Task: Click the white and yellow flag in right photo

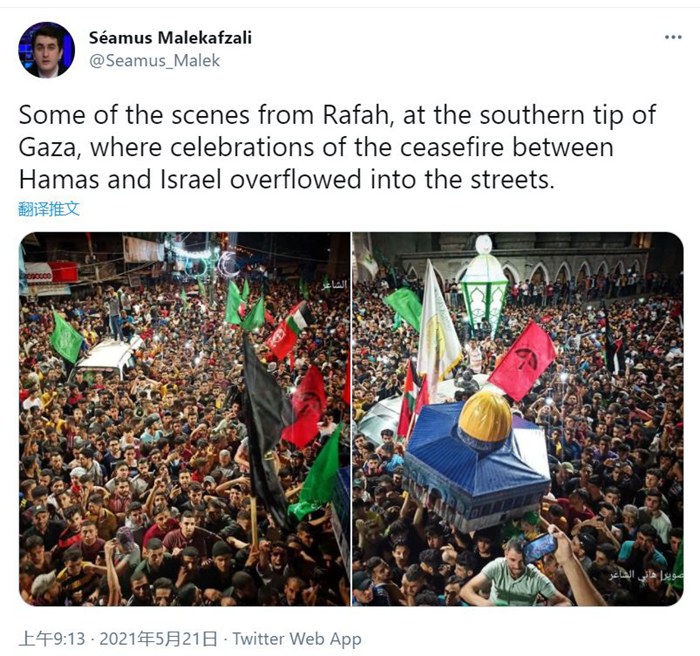Action: (438, 328)
